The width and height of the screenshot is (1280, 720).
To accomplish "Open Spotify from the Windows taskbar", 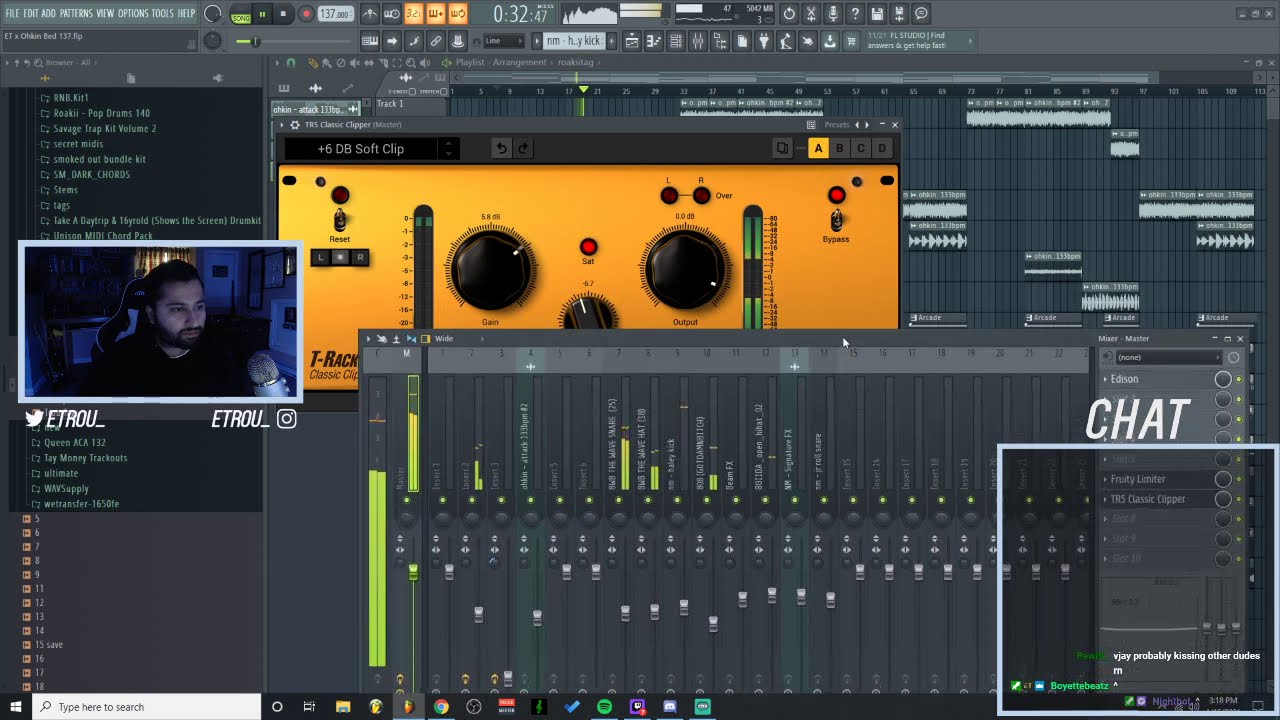I will (604, 707).
